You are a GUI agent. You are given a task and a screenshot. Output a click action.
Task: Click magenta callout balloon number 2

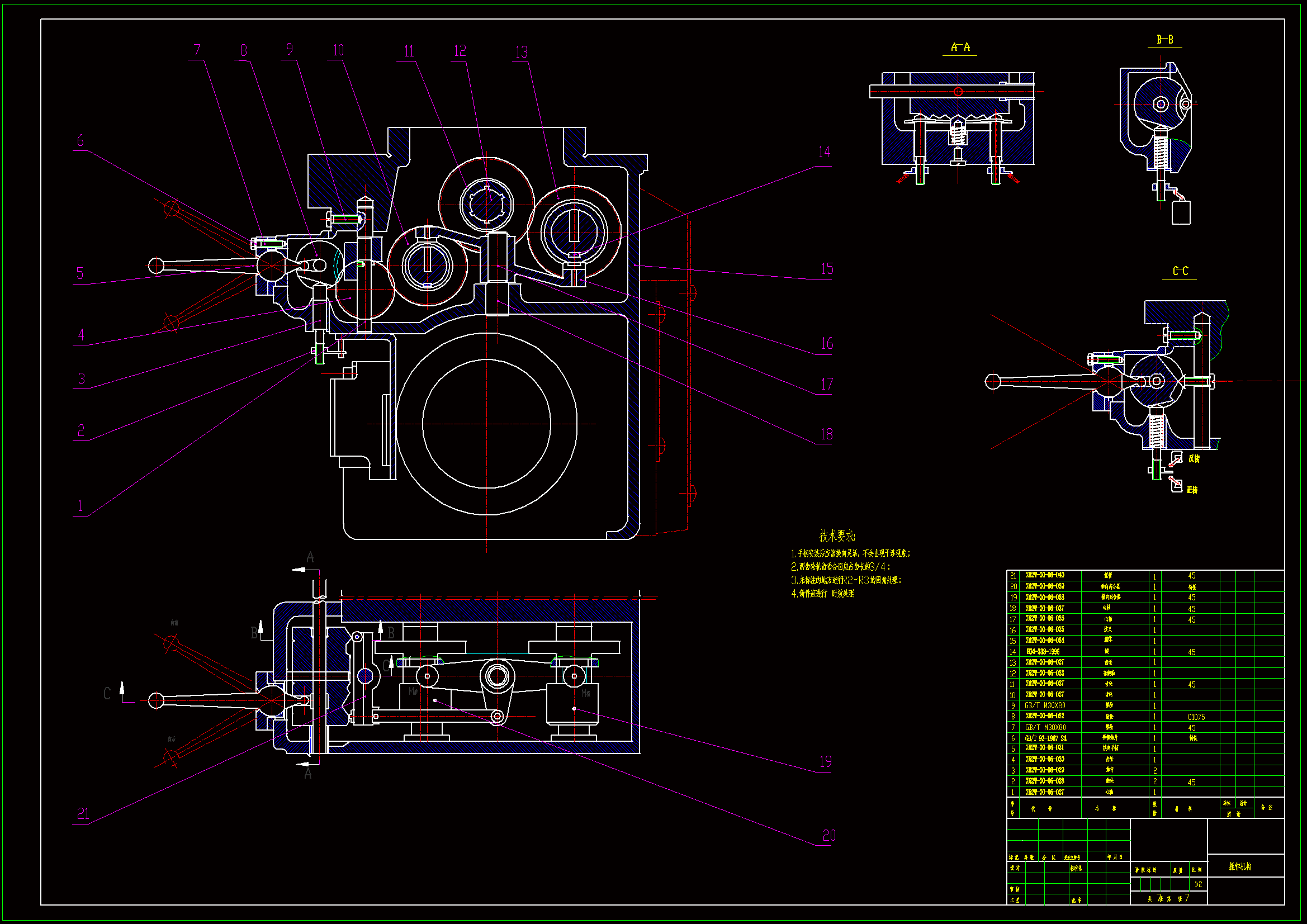[x=81, y=430]
